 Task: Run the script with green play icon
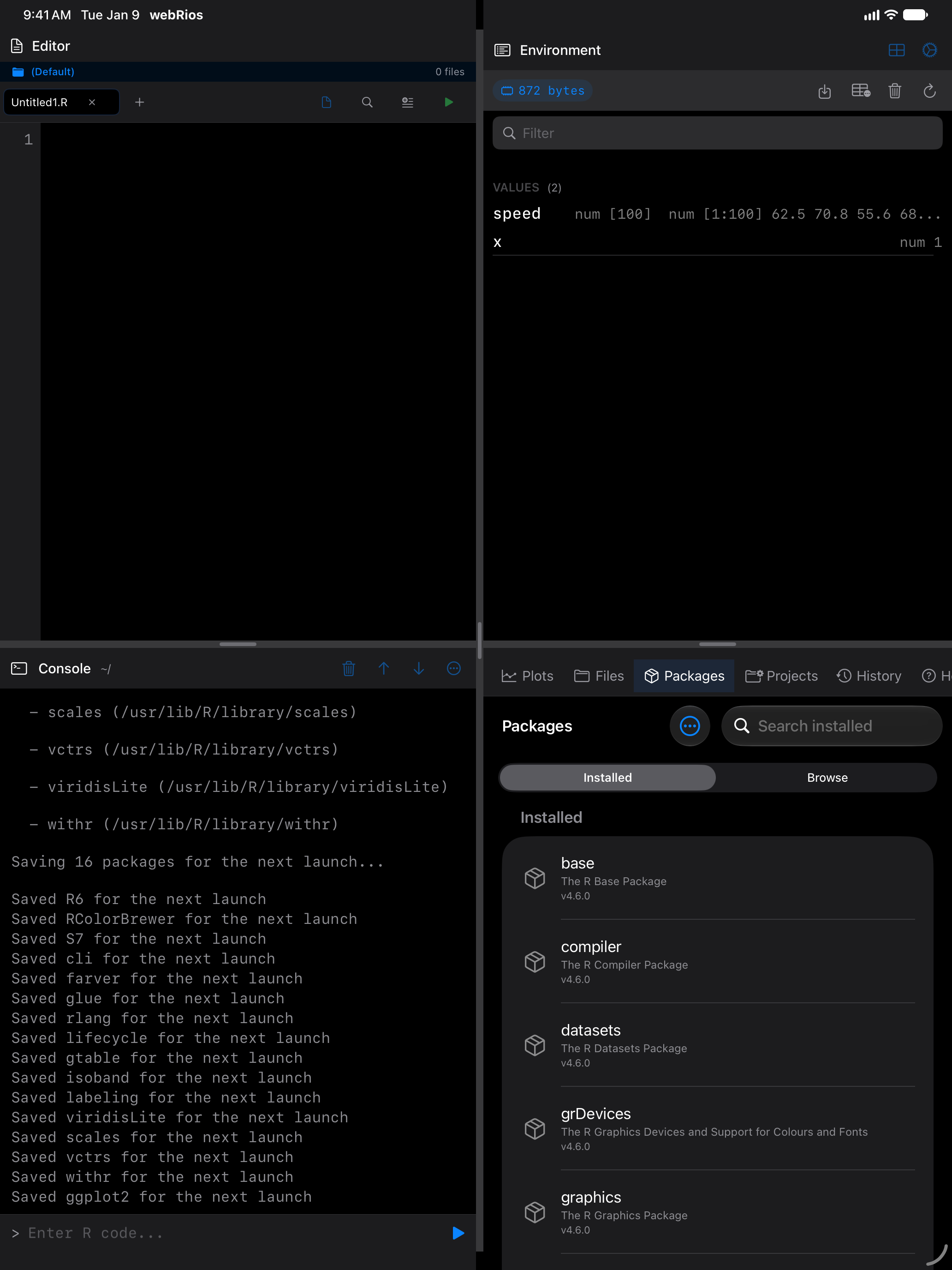(x=449, y=102)
